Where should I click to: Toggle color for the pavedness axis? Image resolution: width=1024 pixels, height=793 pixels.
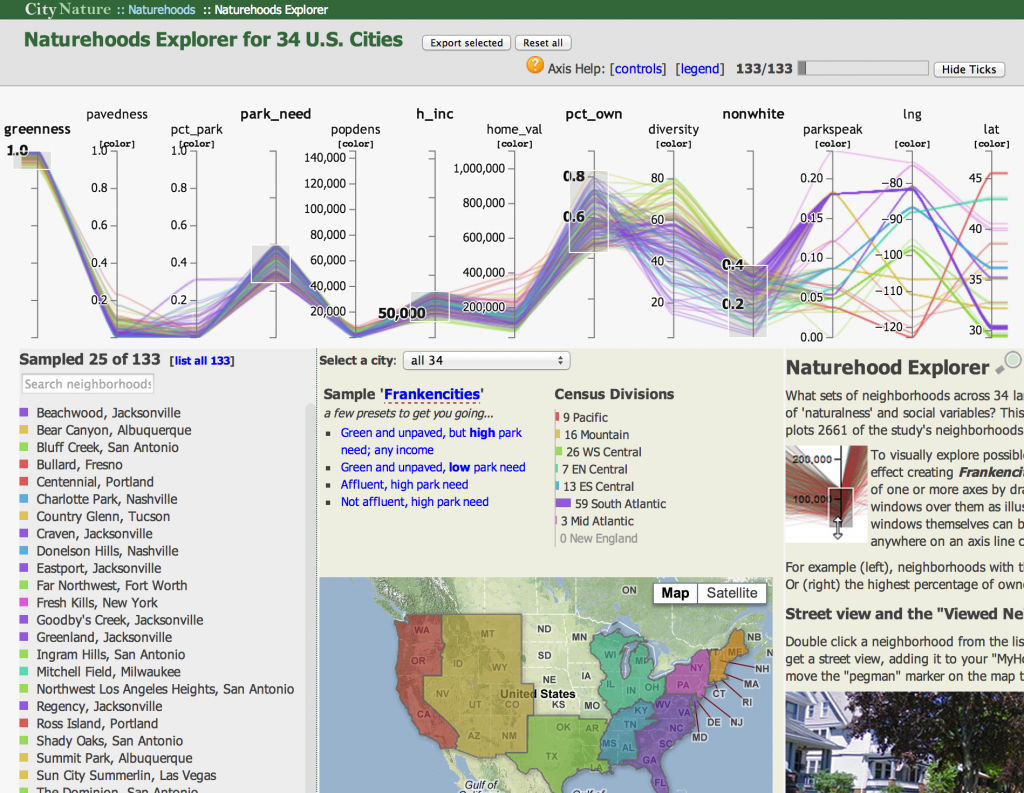pyautogui.click(x=117, y=144)
